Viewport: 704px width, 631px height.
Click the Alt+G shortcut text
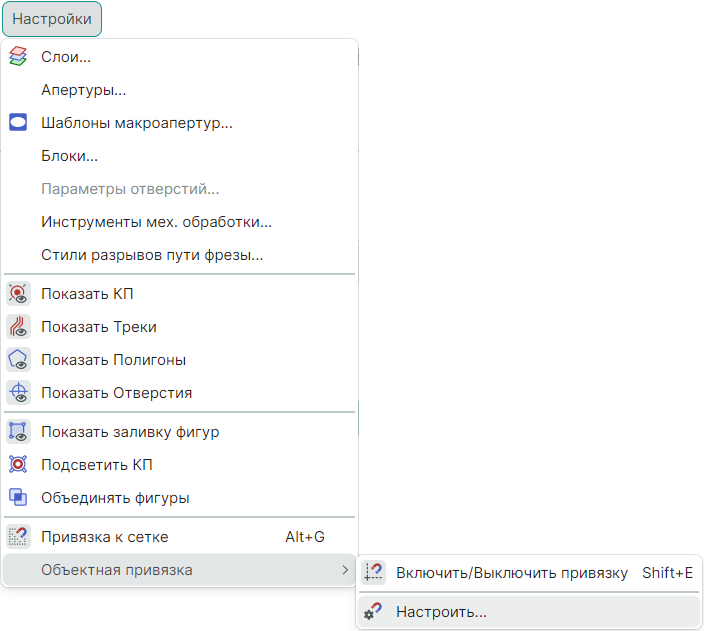coord(305,537)
